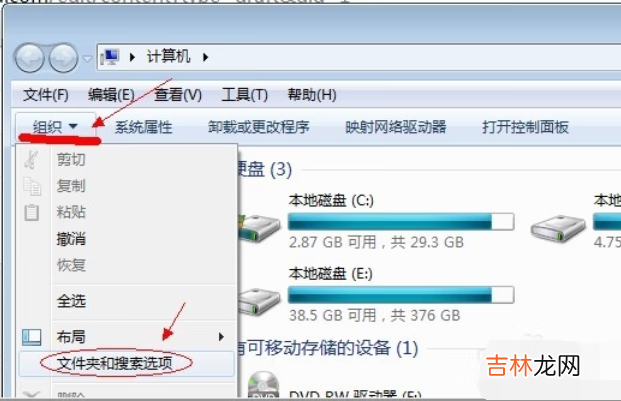Click 打开控制面板 in the toolbar
Viewport: 621px width, 401px height.
pyautogui.click(x=525, y=127)
